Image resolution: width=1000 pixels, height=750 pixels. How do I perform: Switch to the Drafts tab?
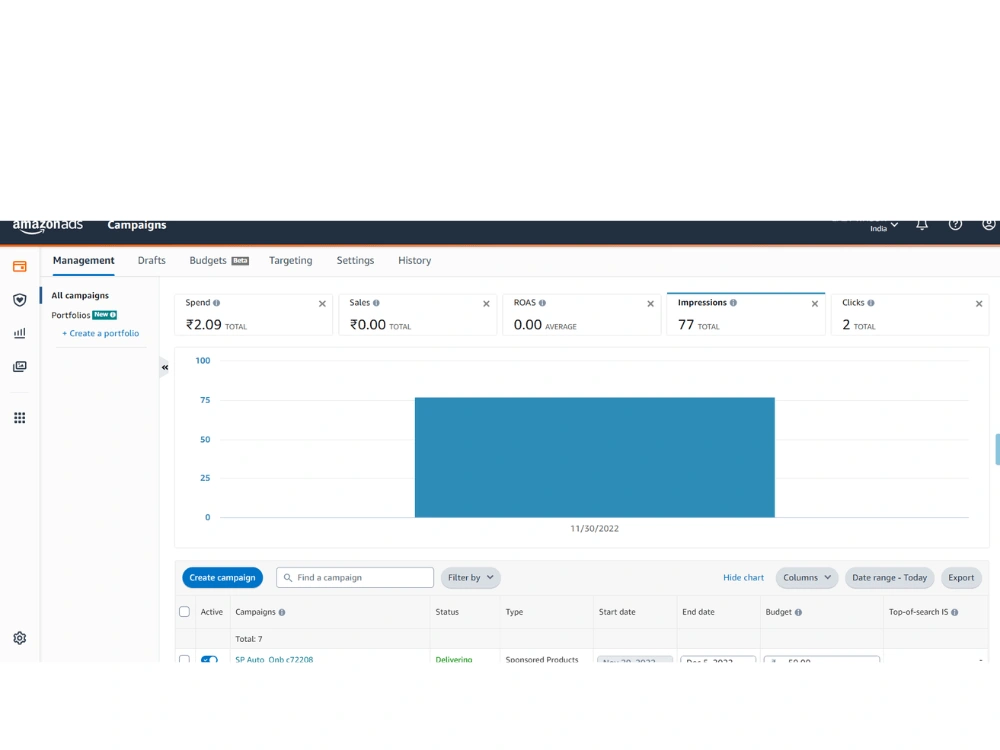[x=152, y=260]
